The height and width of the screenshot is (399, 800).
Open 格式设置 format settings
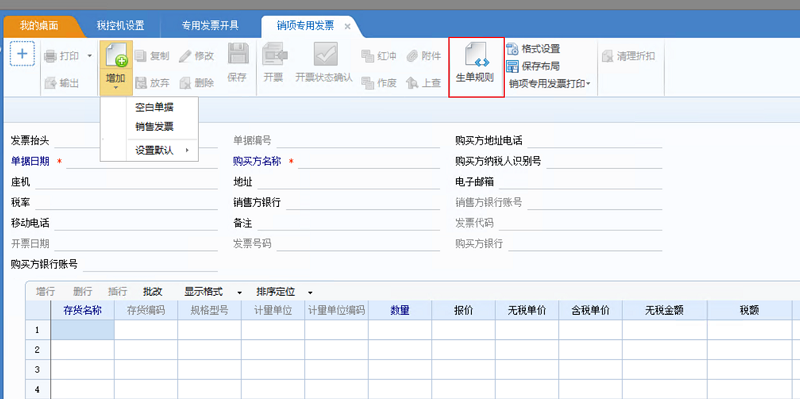point(533,49)
